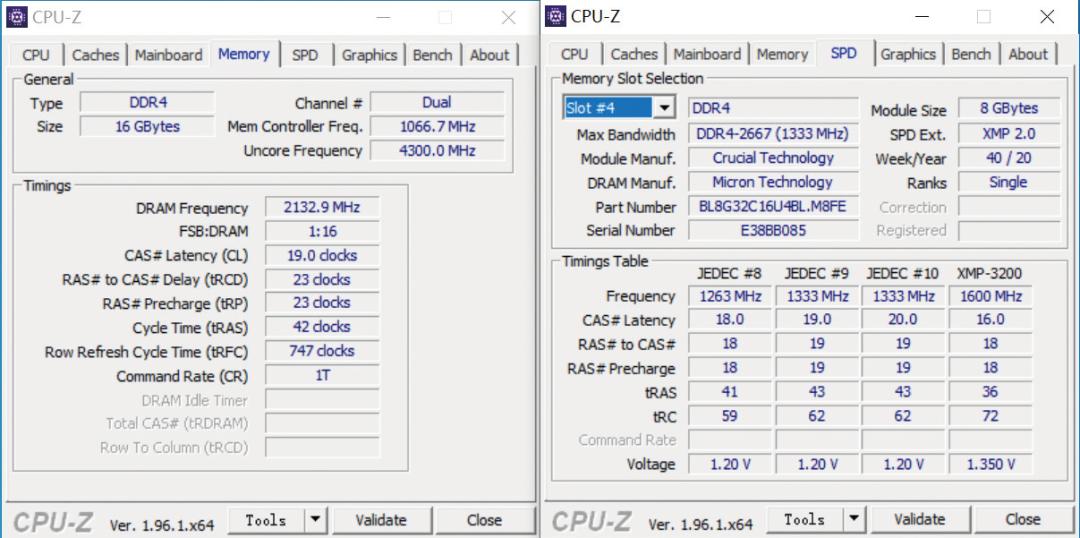Click the Close button in the left window
The image size is (1080, 538).
(484, 520)
